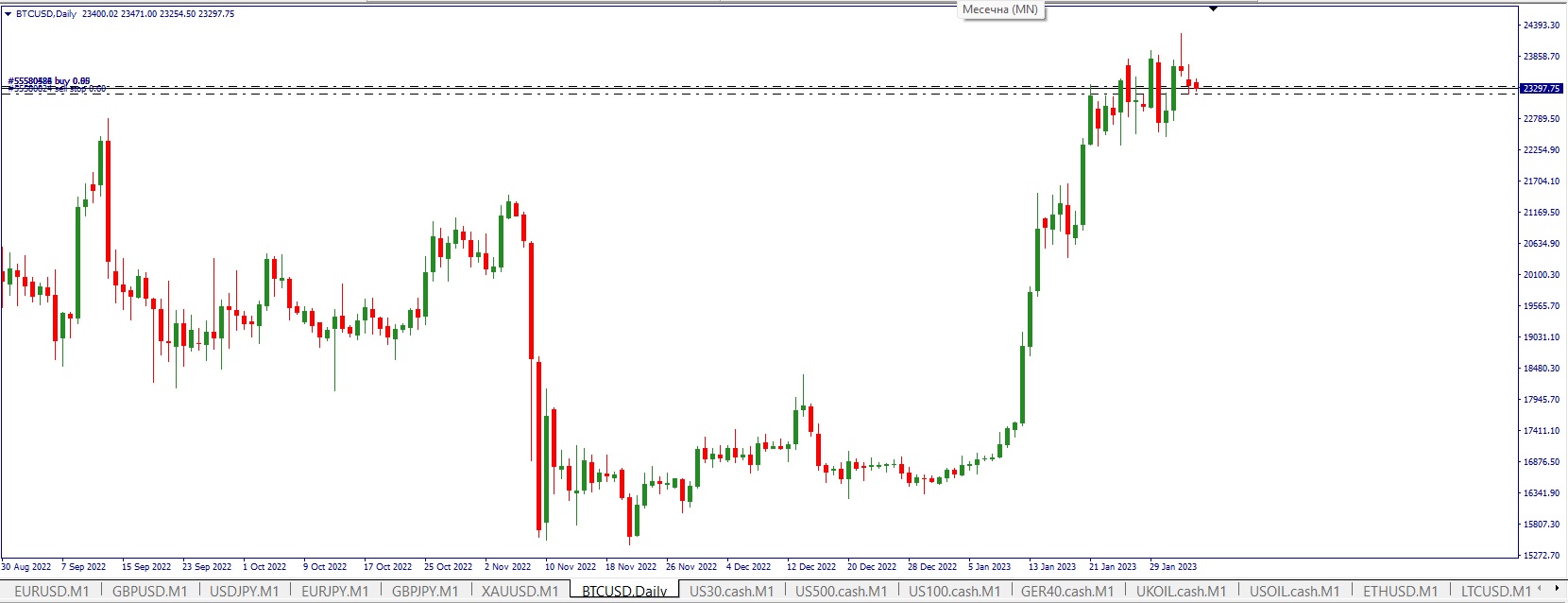Click the 22789.50 price scale label
1568x603 pixels.
[x=1542, y=119]
